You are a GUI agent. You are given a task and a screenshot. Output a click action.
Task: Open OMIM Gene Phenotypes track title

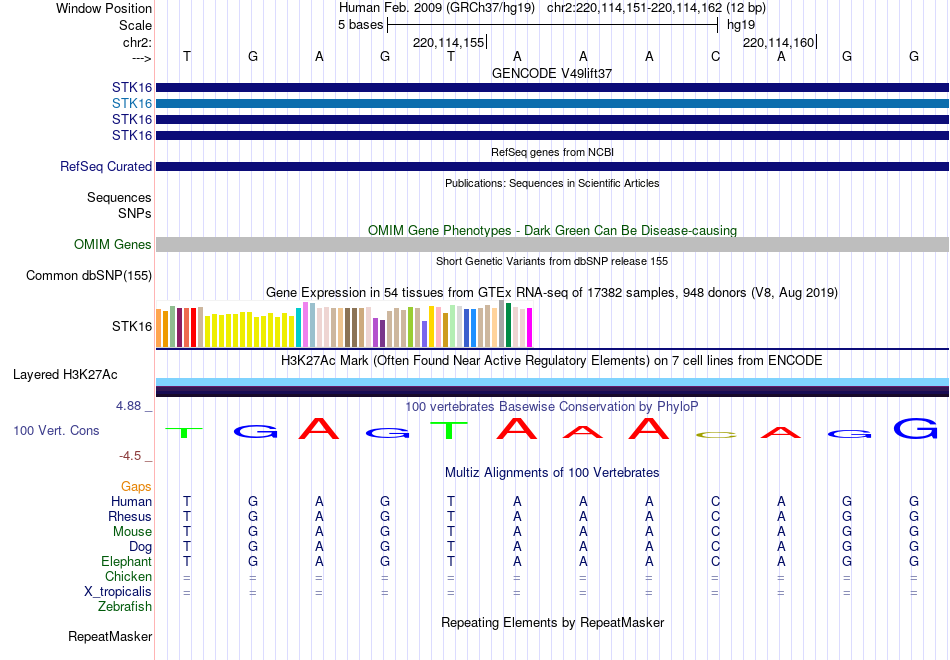coord(552,230)
